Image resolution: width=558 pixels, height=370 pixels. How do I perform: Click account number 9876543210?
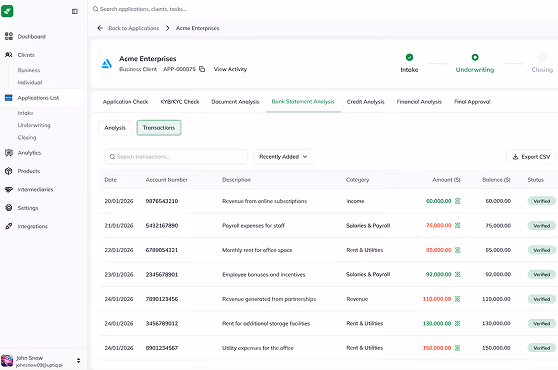coord(162,201)
